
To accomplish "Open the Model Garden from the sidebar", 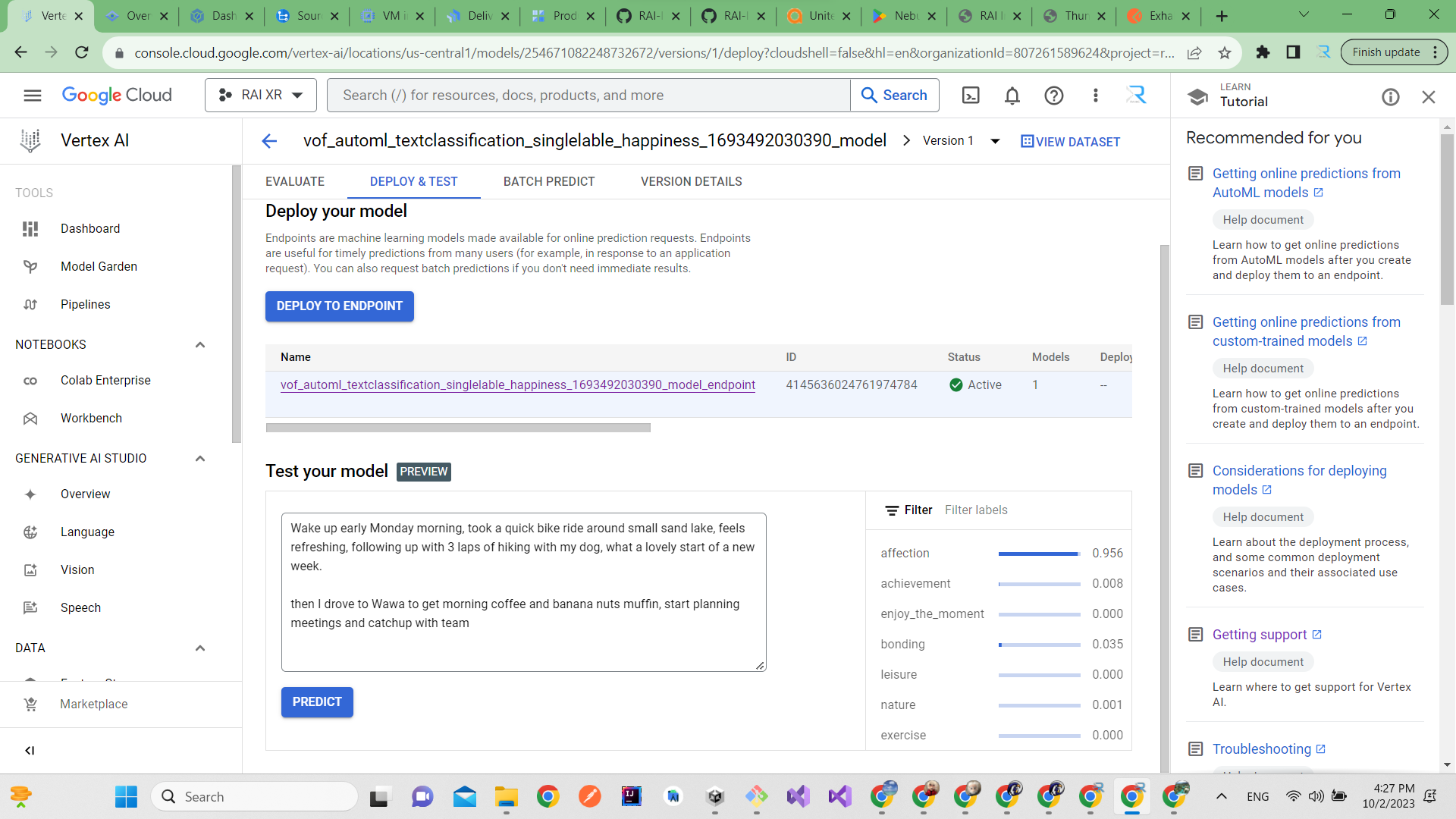I will (99, 266).
